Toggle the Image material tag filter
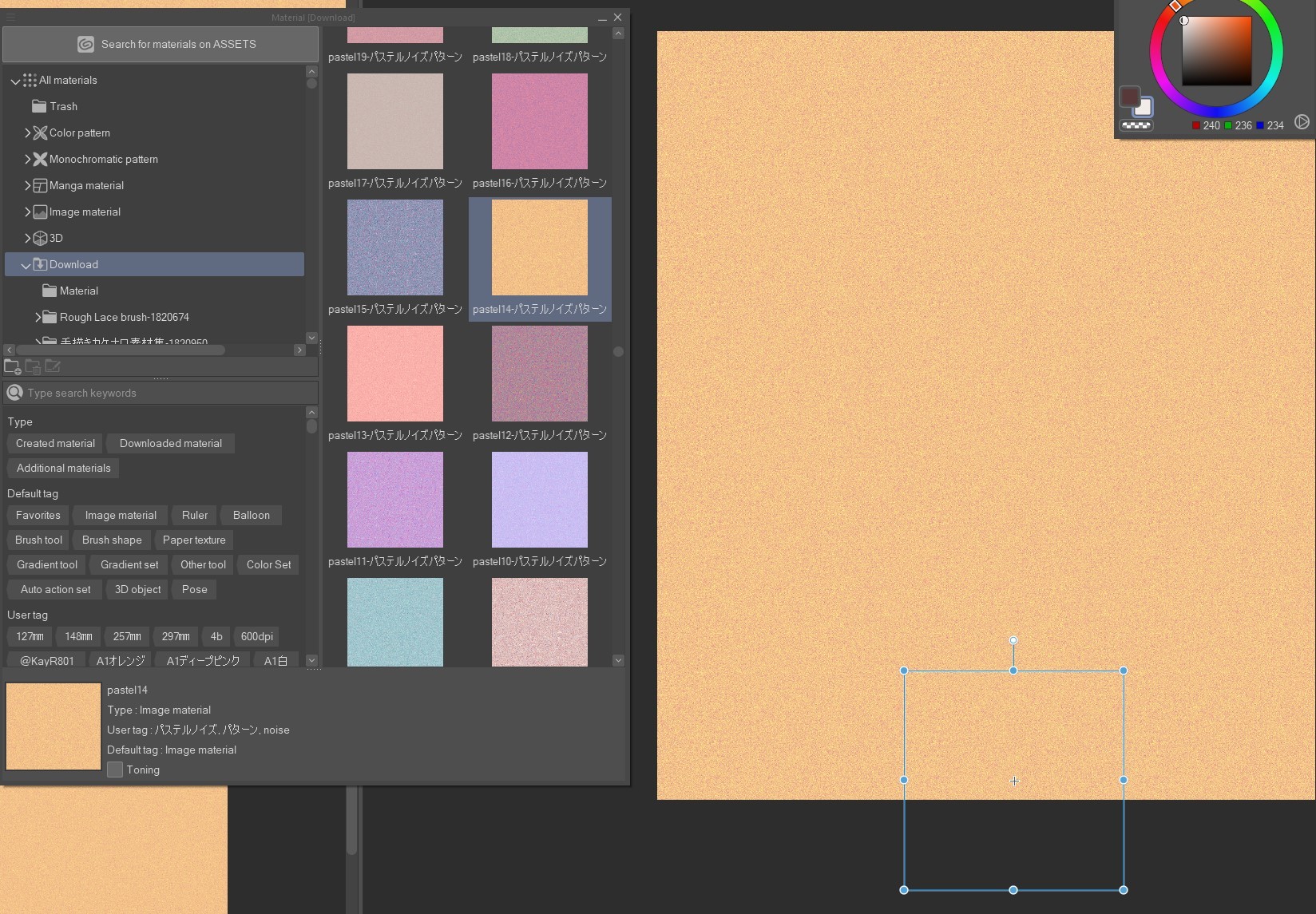Screen dimensions: 1316x914 [121, 516]
